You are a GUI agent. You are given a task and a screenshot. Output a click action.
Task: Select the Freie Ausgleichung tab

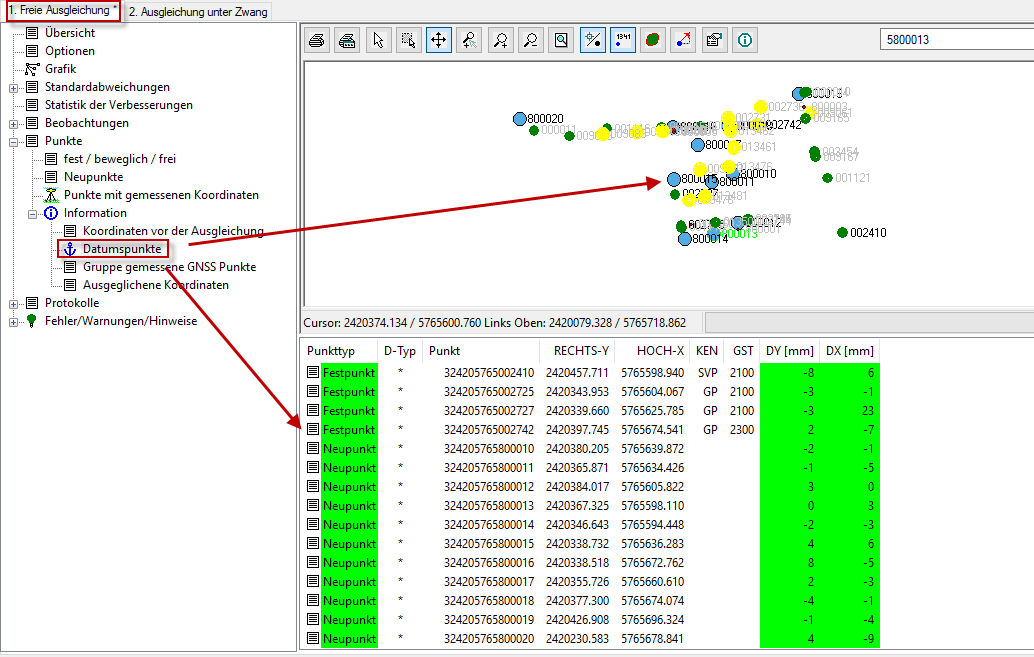[63, 10]
